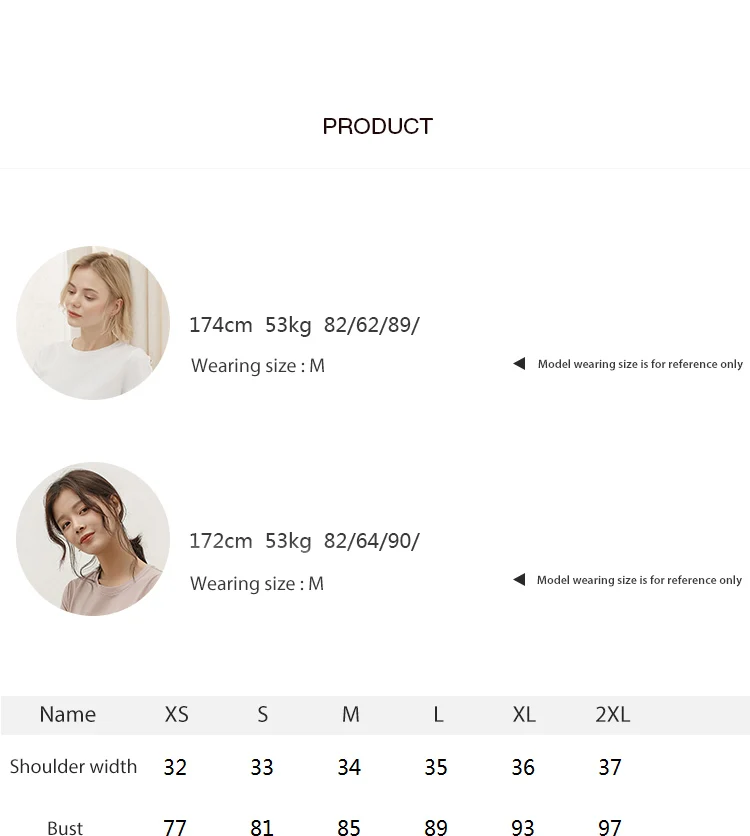The height and width of the screenshot is (836, 750).
Task: Select the 174cm 53kg 82/62/89 measurements text
Action: point(304,325)
